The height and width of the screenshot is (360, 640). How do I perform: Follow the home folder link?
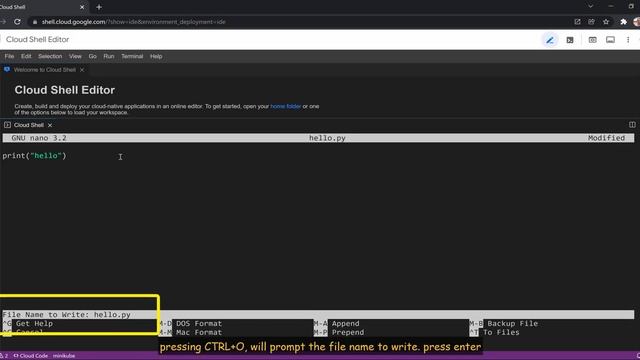pos(285,106)
